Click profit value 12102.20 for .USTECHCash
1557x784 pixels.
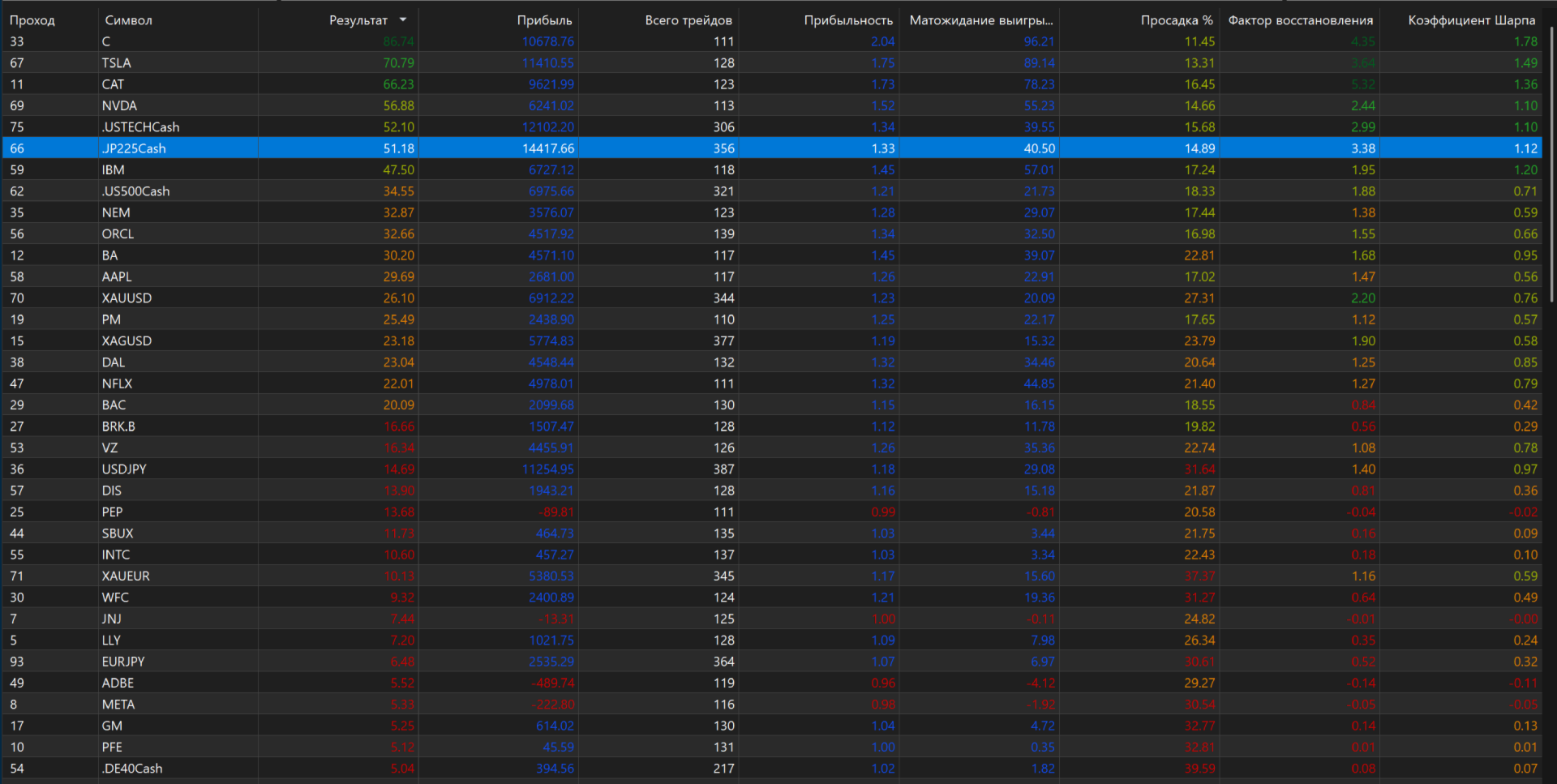click(548, 127)
